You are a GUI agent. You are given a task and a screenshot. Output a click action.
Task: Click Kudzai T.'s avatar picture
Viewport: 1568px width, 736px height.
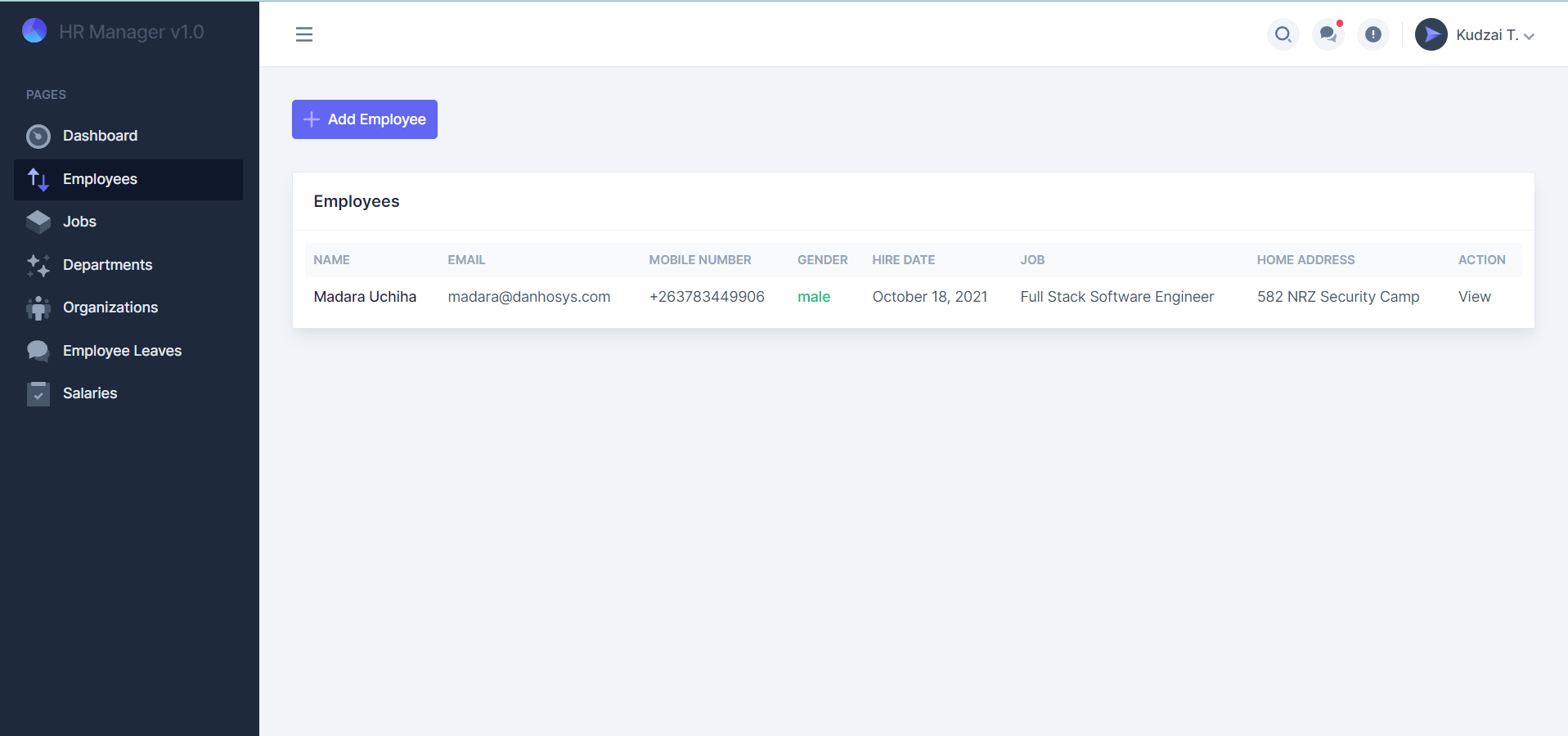pos(1431,34)
